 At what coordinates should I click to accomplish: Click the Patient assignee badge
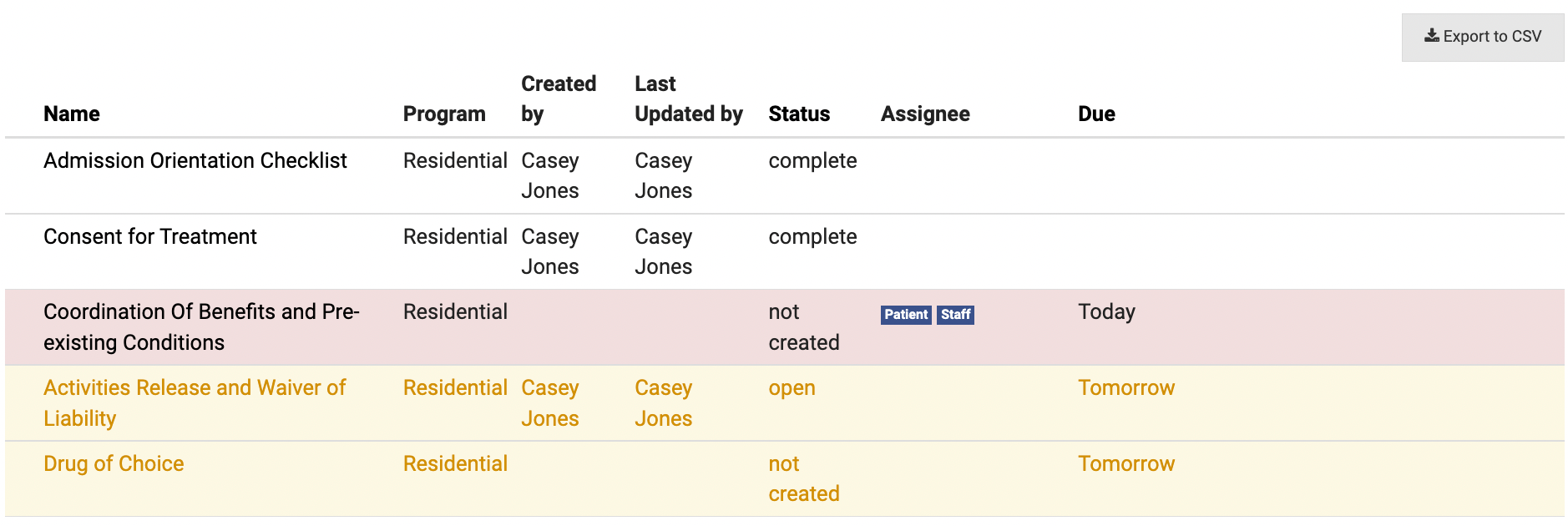(905, 315)
